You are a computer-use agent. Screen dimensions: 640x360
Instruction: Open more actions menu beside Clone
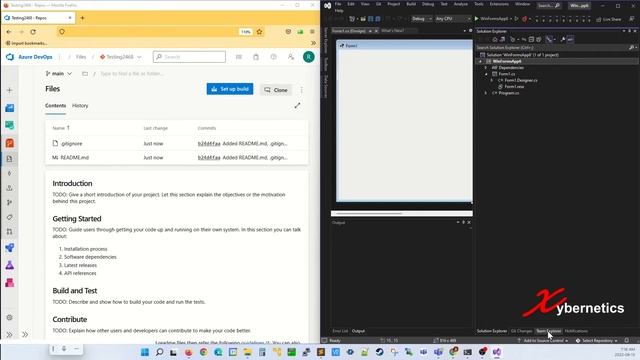pos(302,90)
